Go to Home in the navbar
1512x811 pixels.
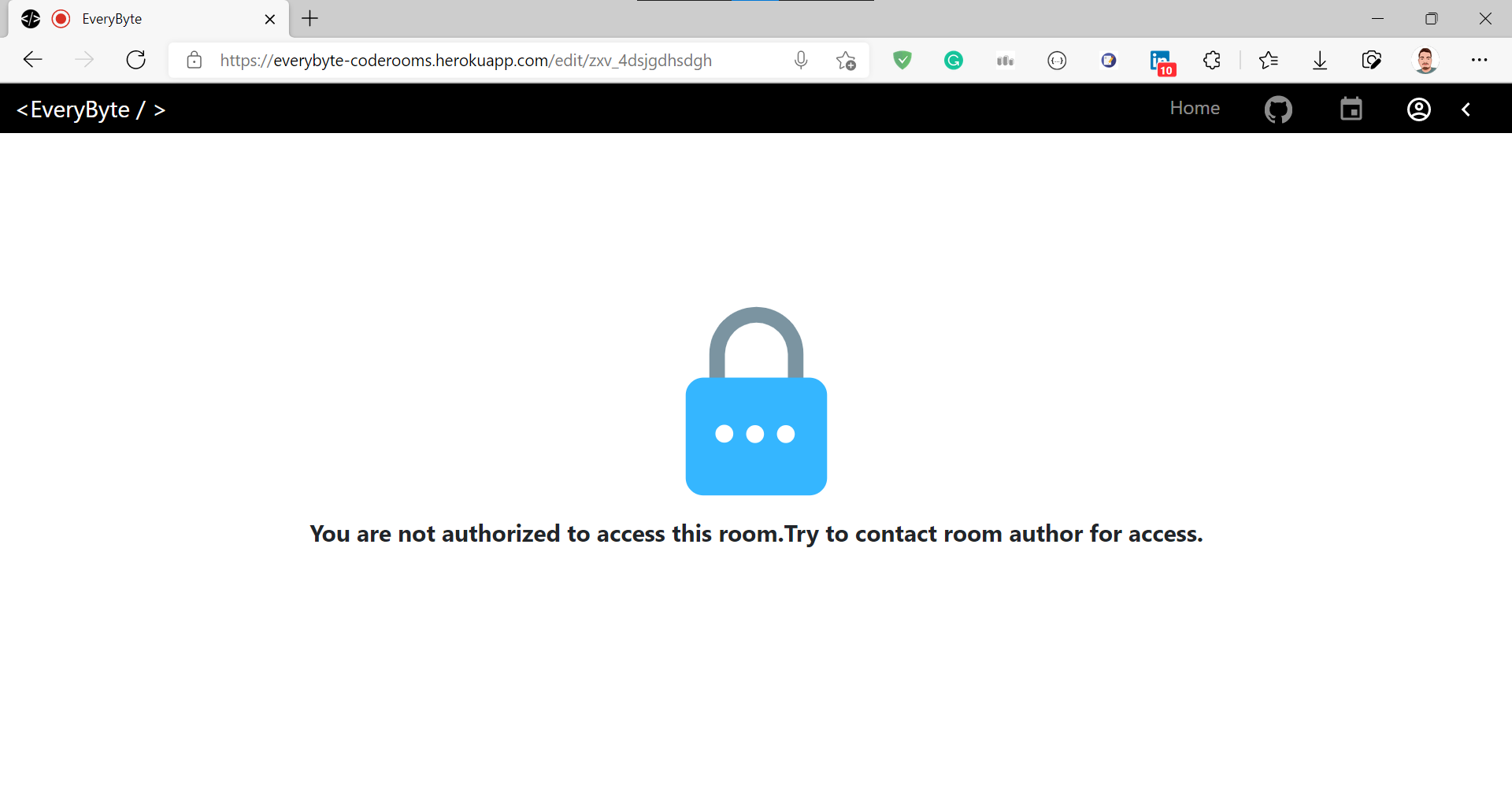[x=1195, y=109]
